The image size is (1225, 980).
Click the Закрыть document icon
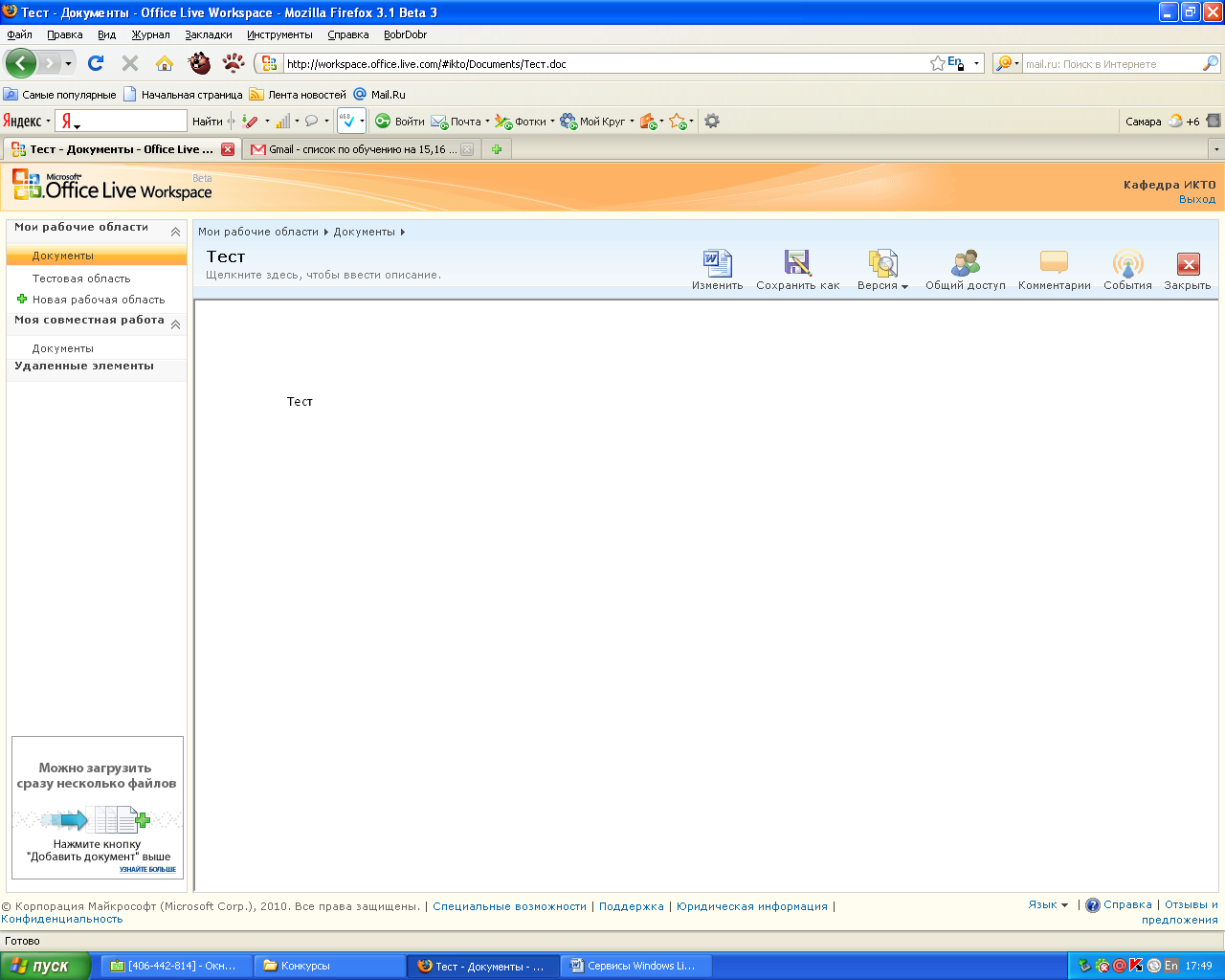coord(1188,264)
